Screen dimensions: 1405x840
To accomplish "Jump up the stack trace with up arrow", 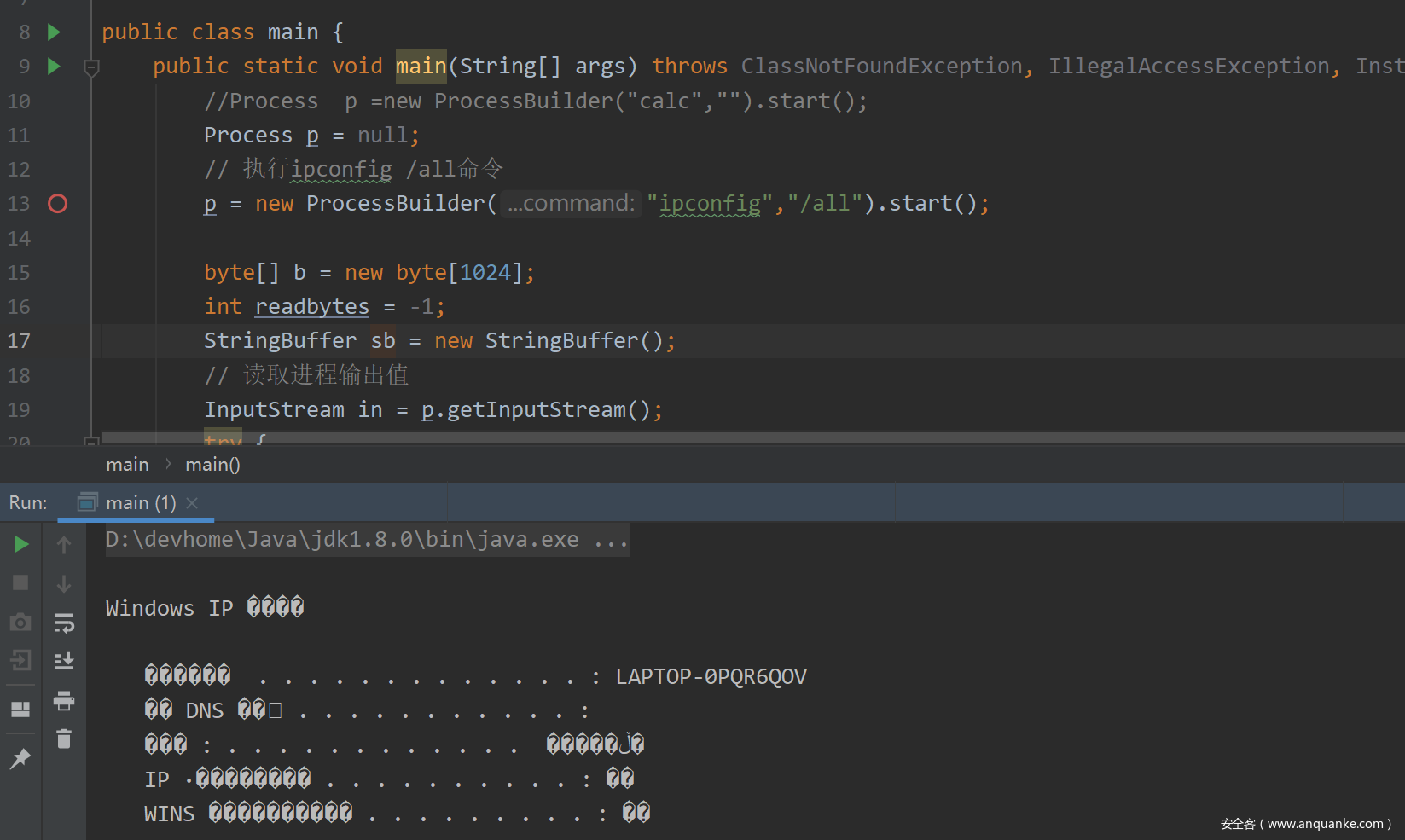I will point(64,544).
